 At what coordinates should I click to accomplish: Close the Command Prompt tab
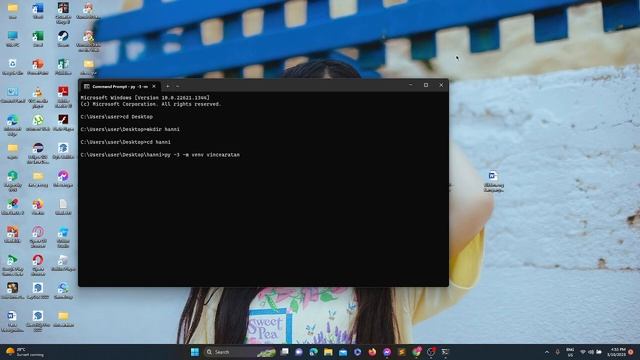click(154, 87)
